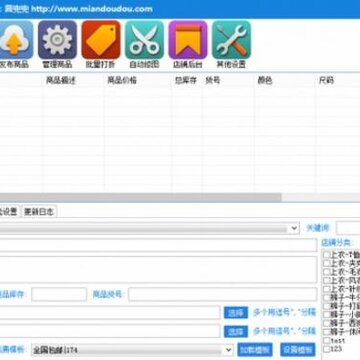Open the 店铺后台 bookmark icon

pos(188,40)
